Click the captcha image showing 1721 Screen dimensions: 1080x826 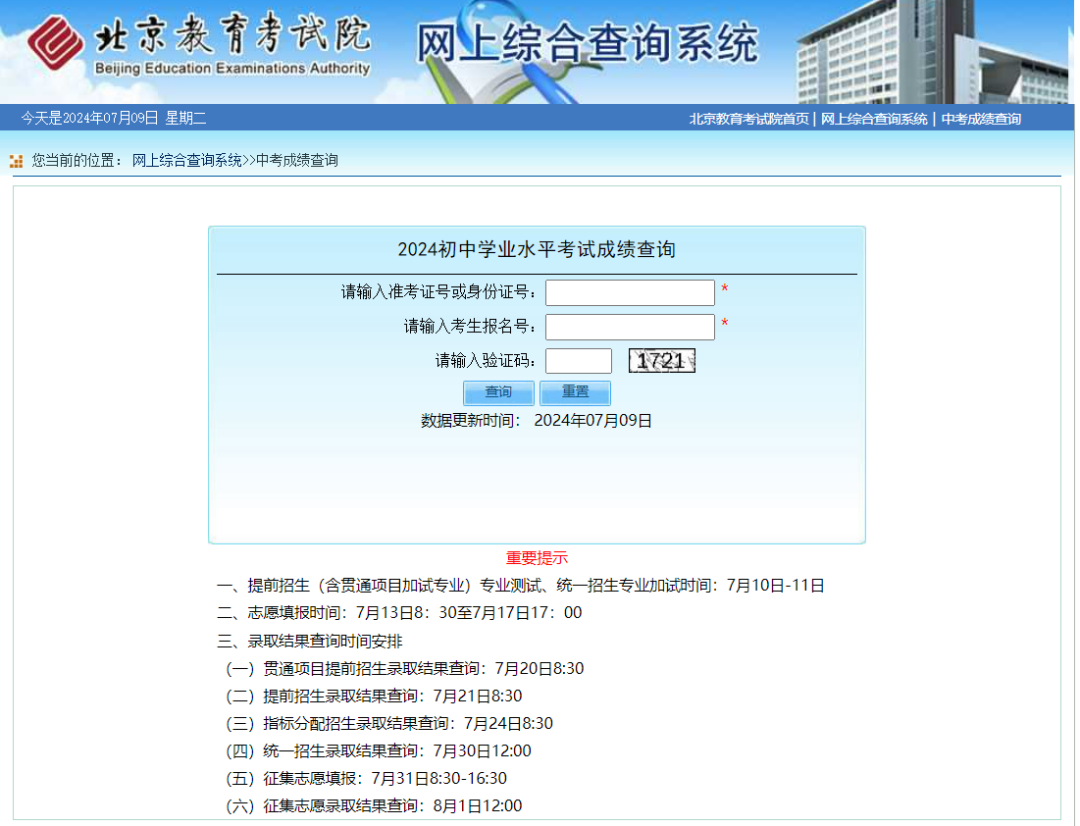click(662, 360)
